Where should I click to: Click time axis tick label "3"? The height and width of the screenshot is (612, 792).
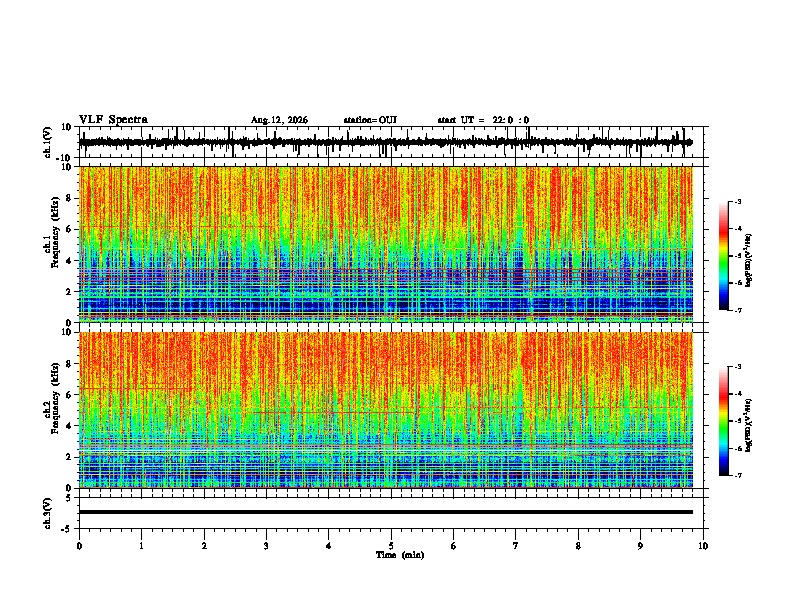pos(266,546)
